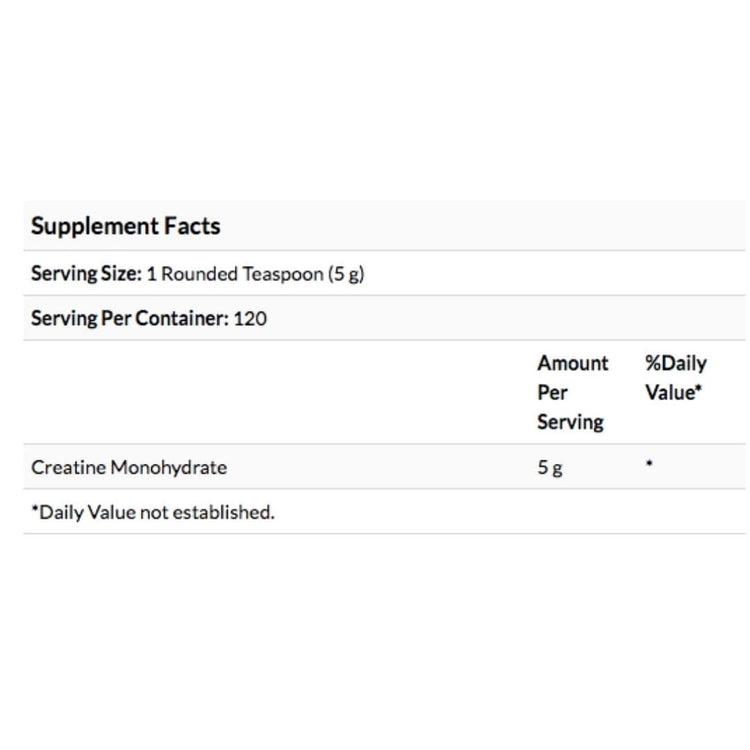
Task: Click the "Creatine Monohydrate" ingredient name
Action: coord(129,467)
